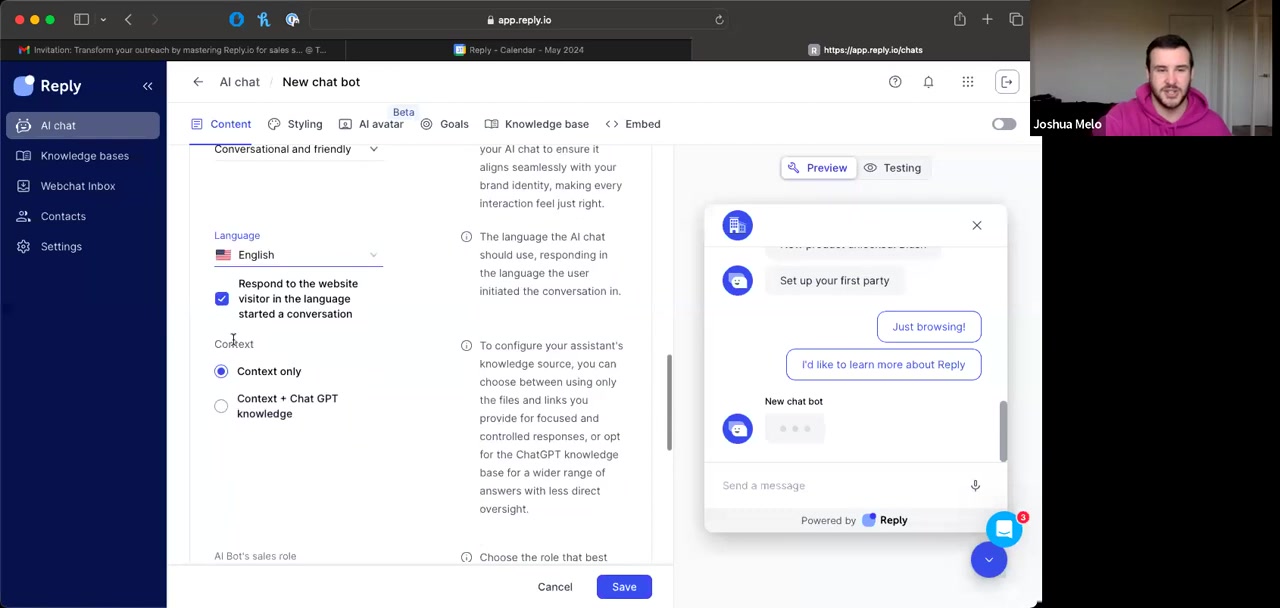
Task: Switch to app.reply.io/chats browser tab
Action: click(865, 50)
